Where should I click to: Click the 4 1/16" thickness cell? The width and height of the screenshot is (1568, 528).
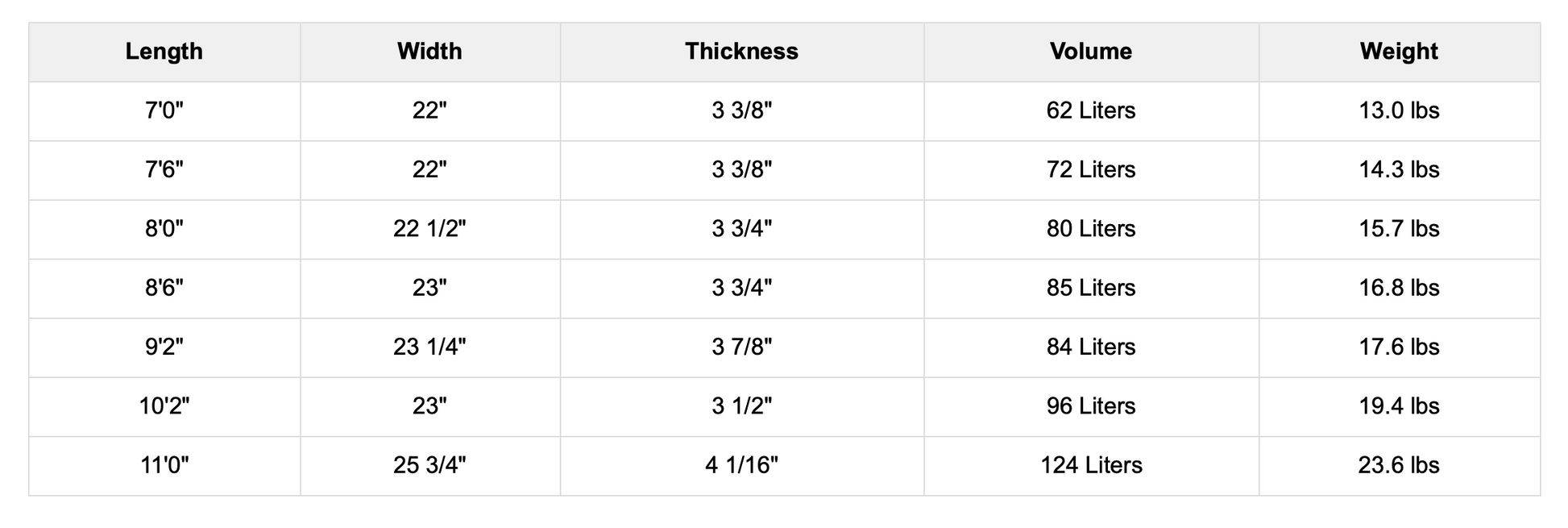click(741, 465)
